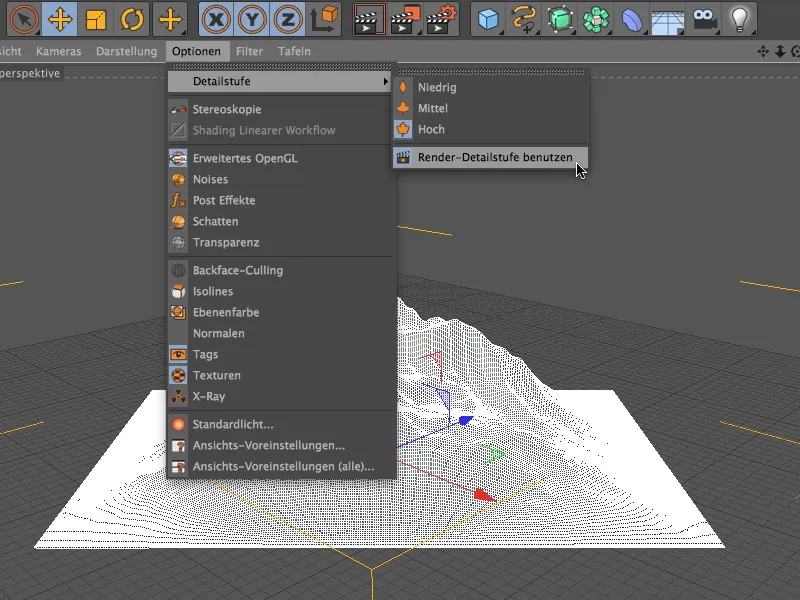Toggle X axis lock
Screen dimensions: 800x600
(216, 19)
